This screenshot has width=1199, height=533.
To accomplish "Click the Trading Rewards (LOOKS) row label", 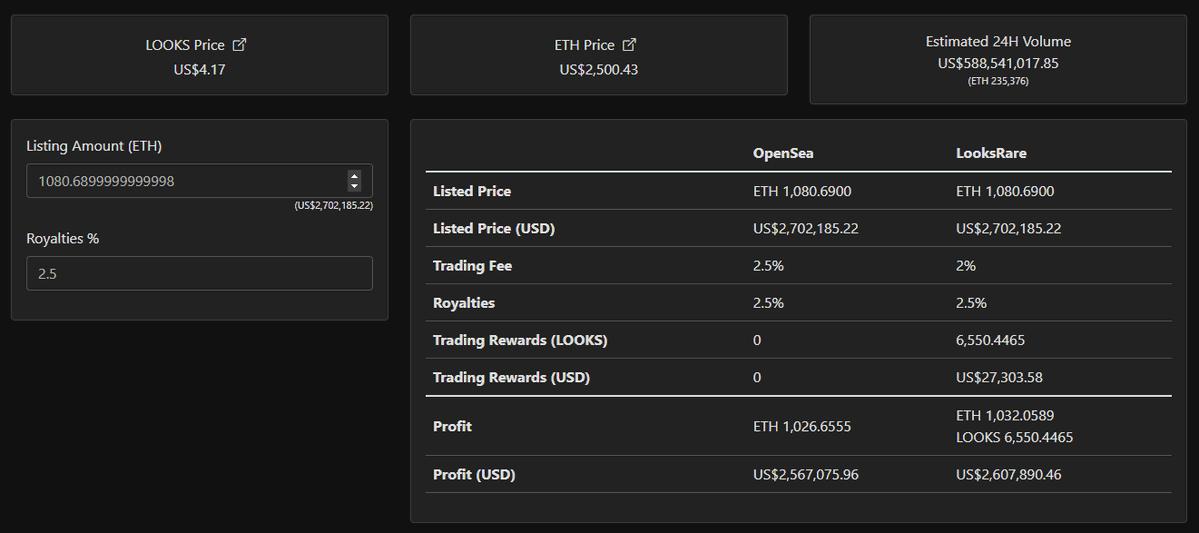I will (x=519, y=340).
